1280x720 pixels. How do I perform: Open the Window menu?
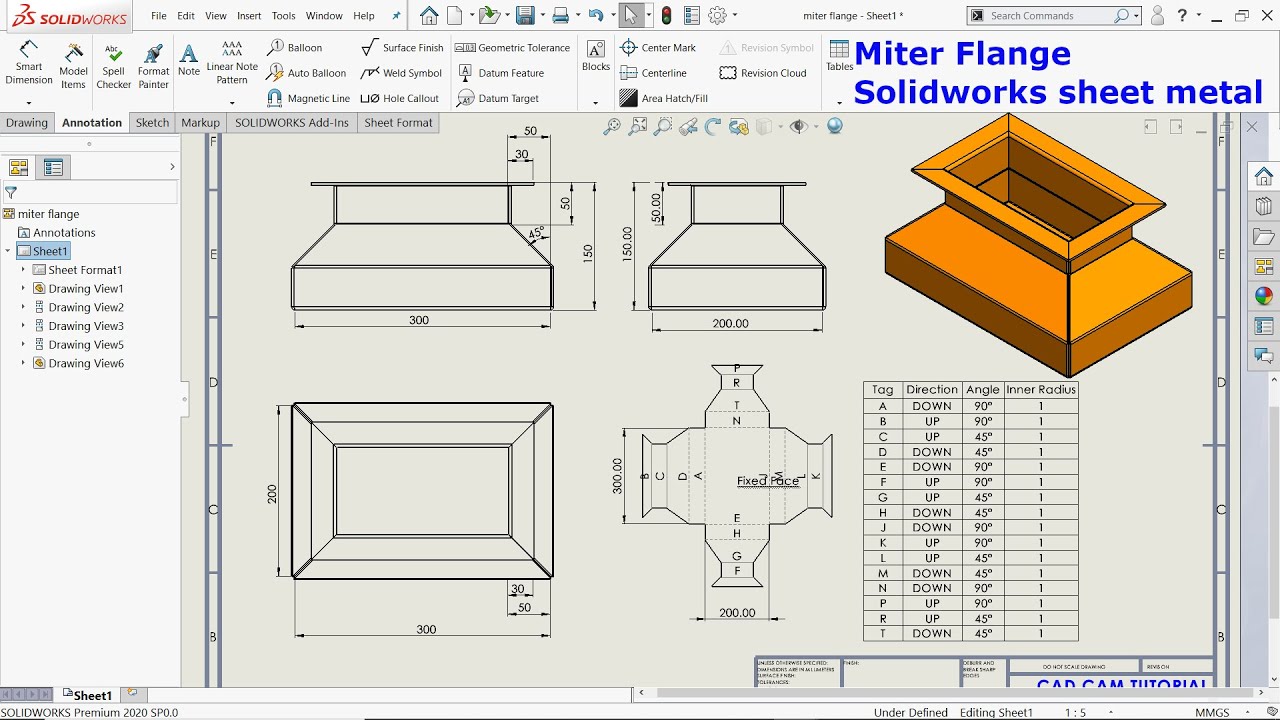324,16
